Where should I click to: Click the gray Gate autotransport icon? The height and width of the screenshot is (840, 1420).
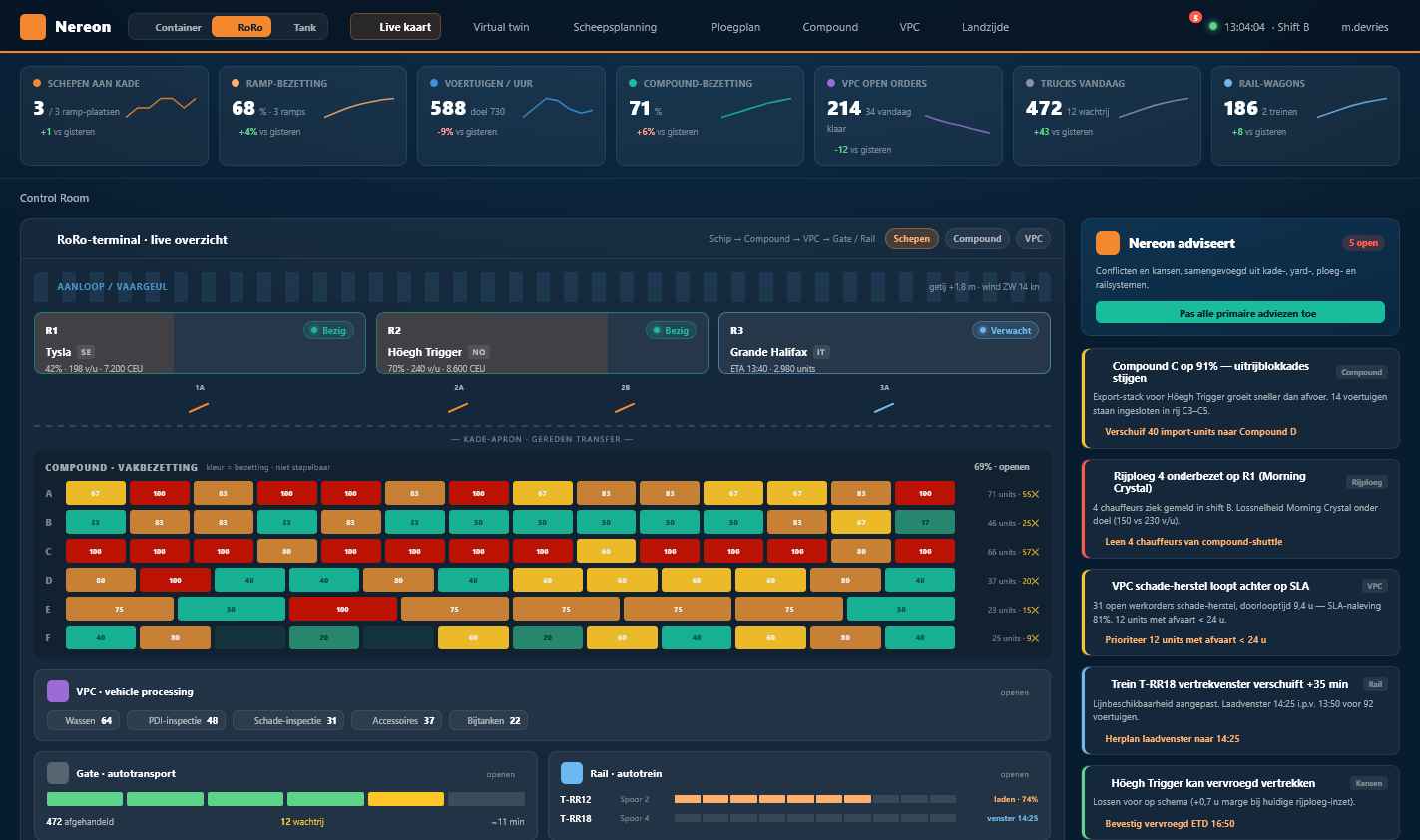[x=58, y=773]
